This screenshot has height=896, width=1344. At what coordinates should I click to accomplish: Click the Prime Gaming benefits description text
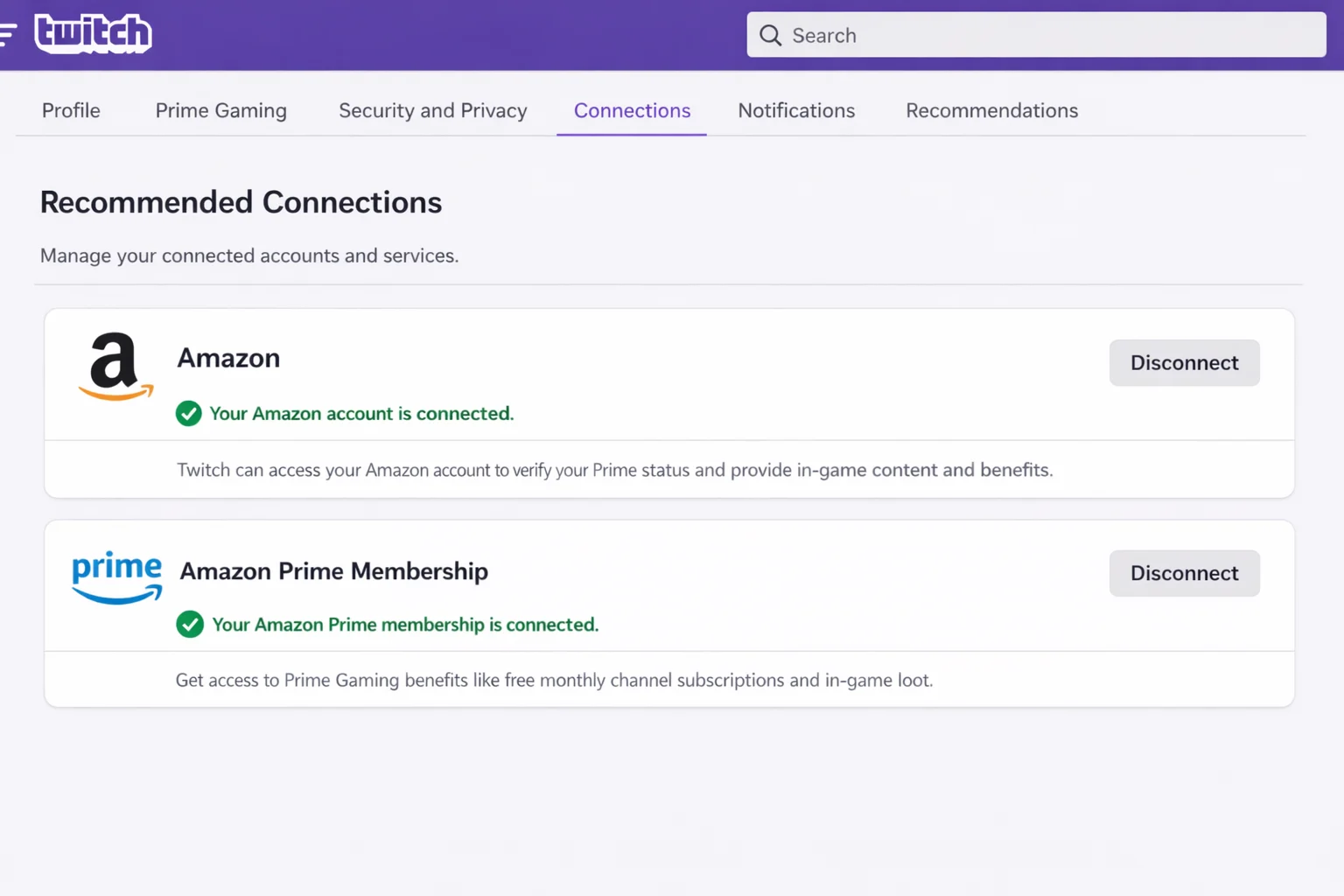[x=554, y=681]
